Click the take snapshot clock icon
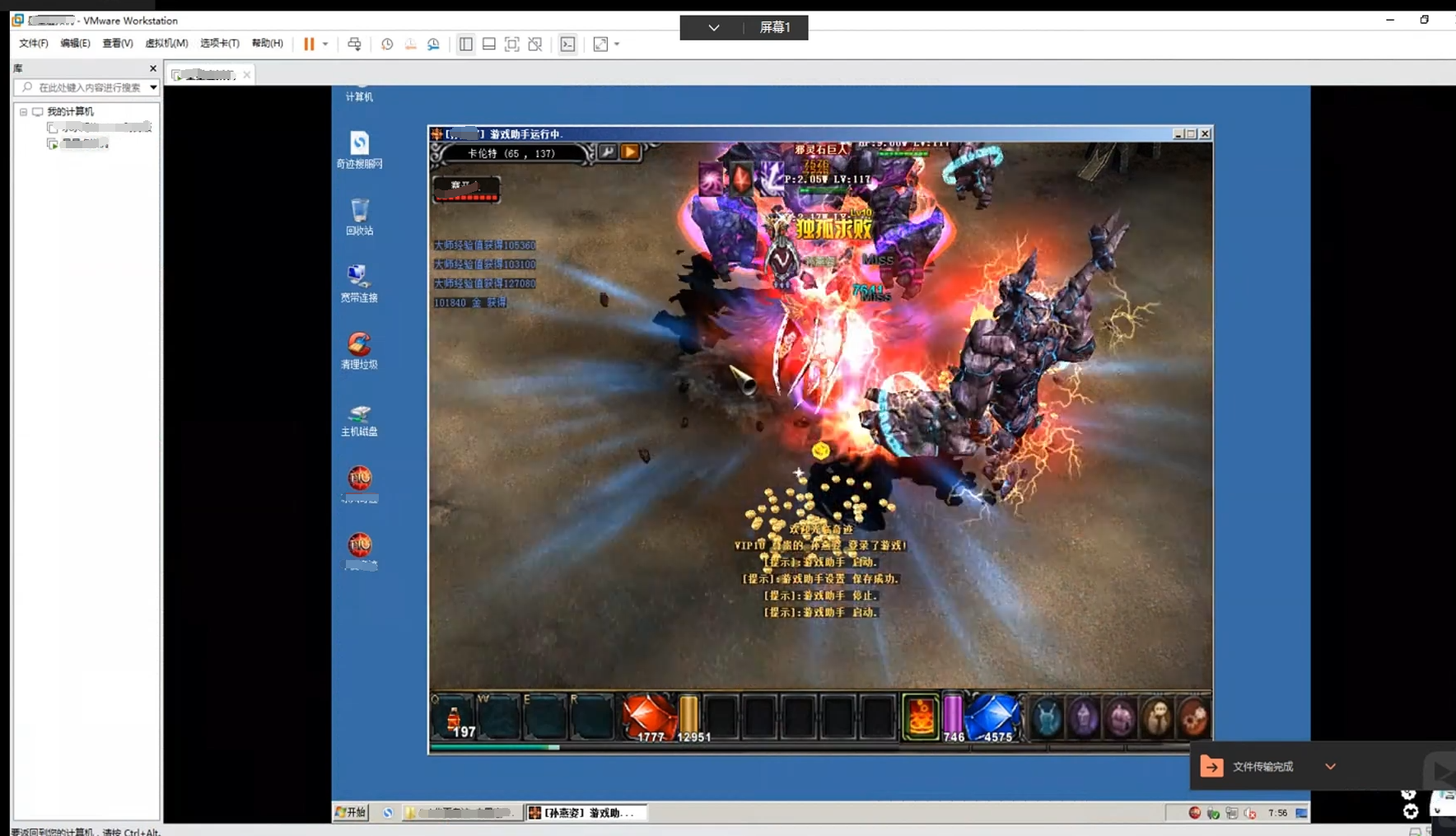 pyautogui.click(x=387, y=44)
